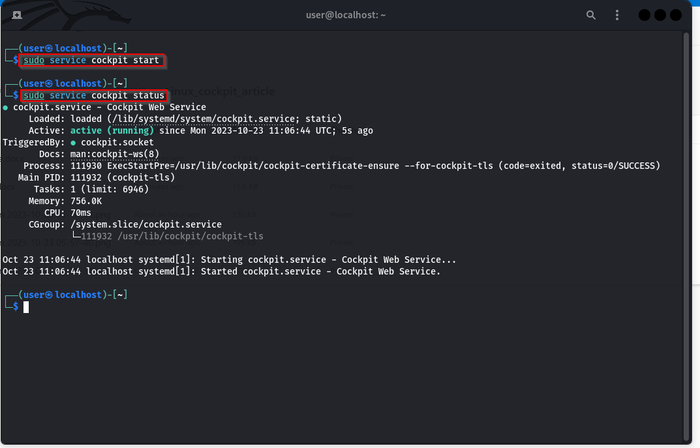Close the terminal window
This screenshot has height=448, width=700.
pyautogui.click(x=675, y=16)
